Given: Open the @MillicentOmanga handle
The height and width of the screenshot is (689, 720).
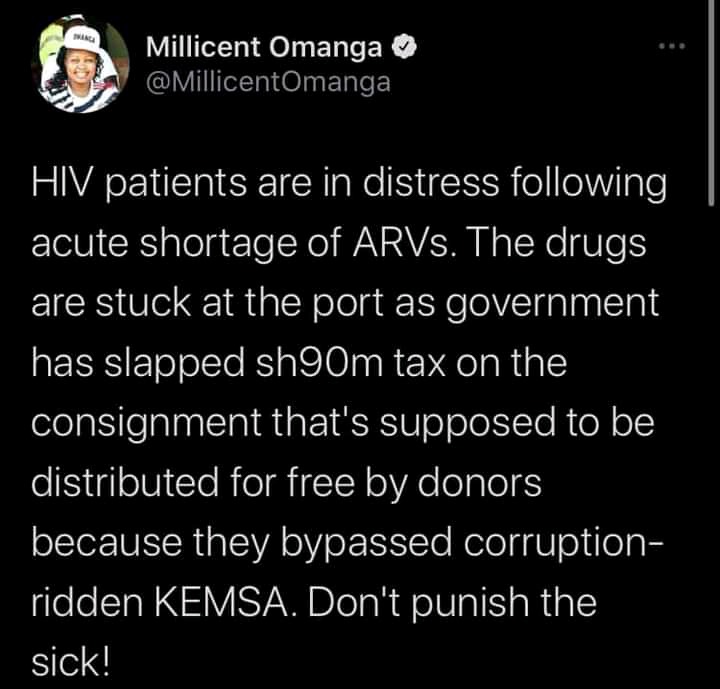Looking at the screenshot, I should point(269,83).
